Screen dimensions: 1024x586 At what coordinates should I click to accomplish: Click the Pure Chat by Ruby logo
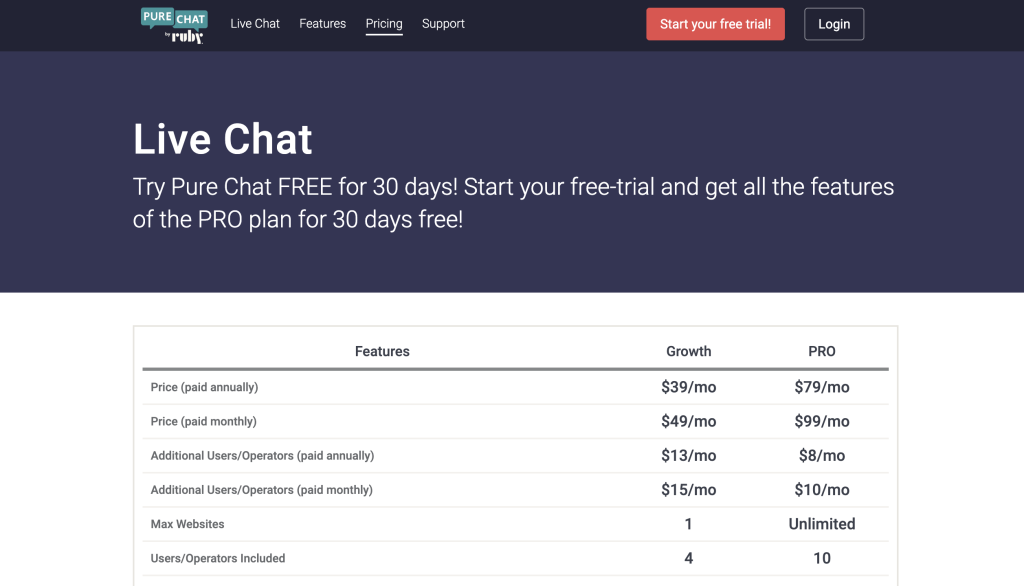click(174, 25)
